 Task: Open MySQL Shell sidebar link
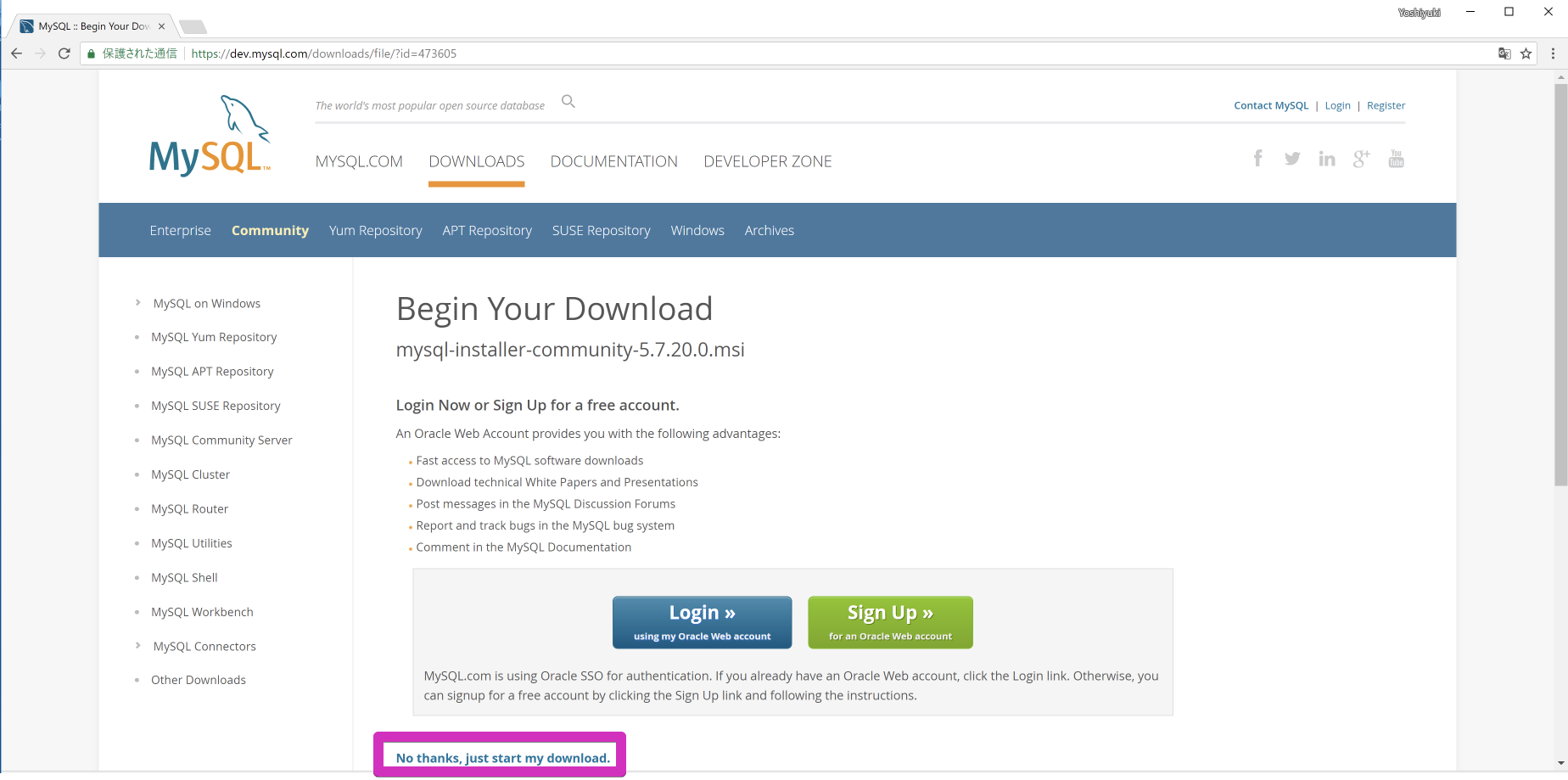(x=184, y=577)
